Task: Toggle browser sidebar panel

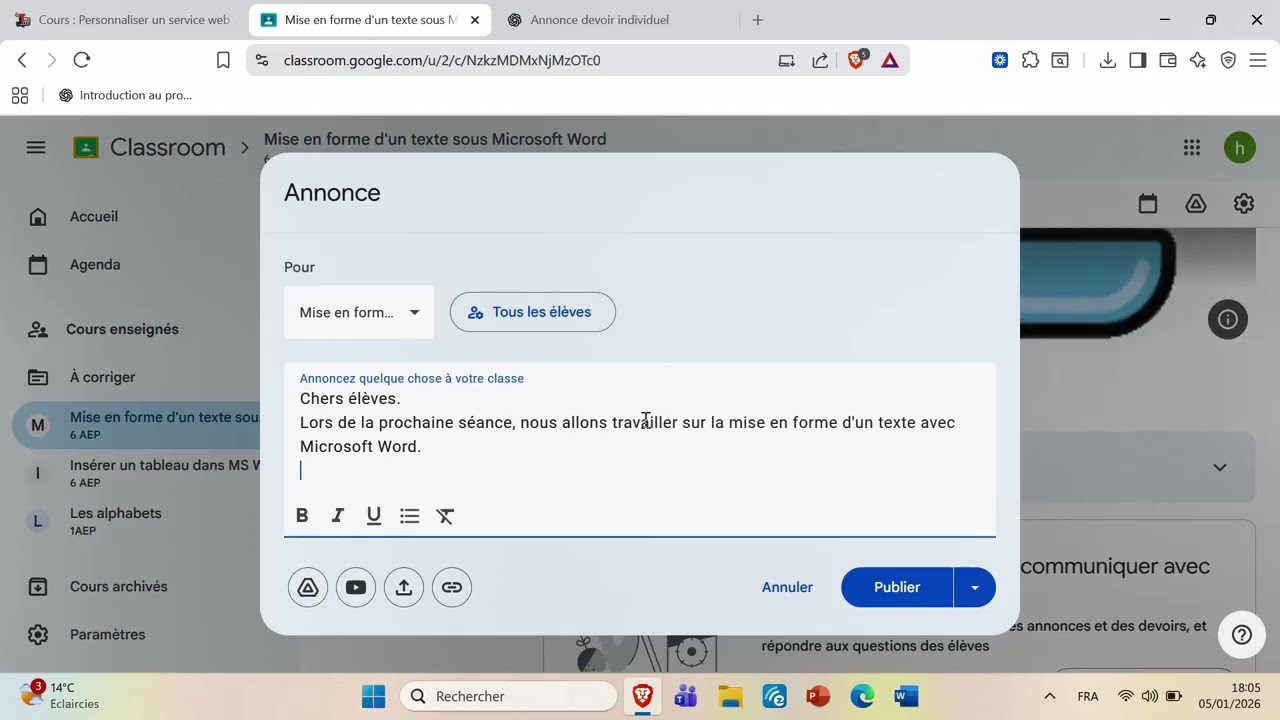Action: click(x=1137, y=60)
